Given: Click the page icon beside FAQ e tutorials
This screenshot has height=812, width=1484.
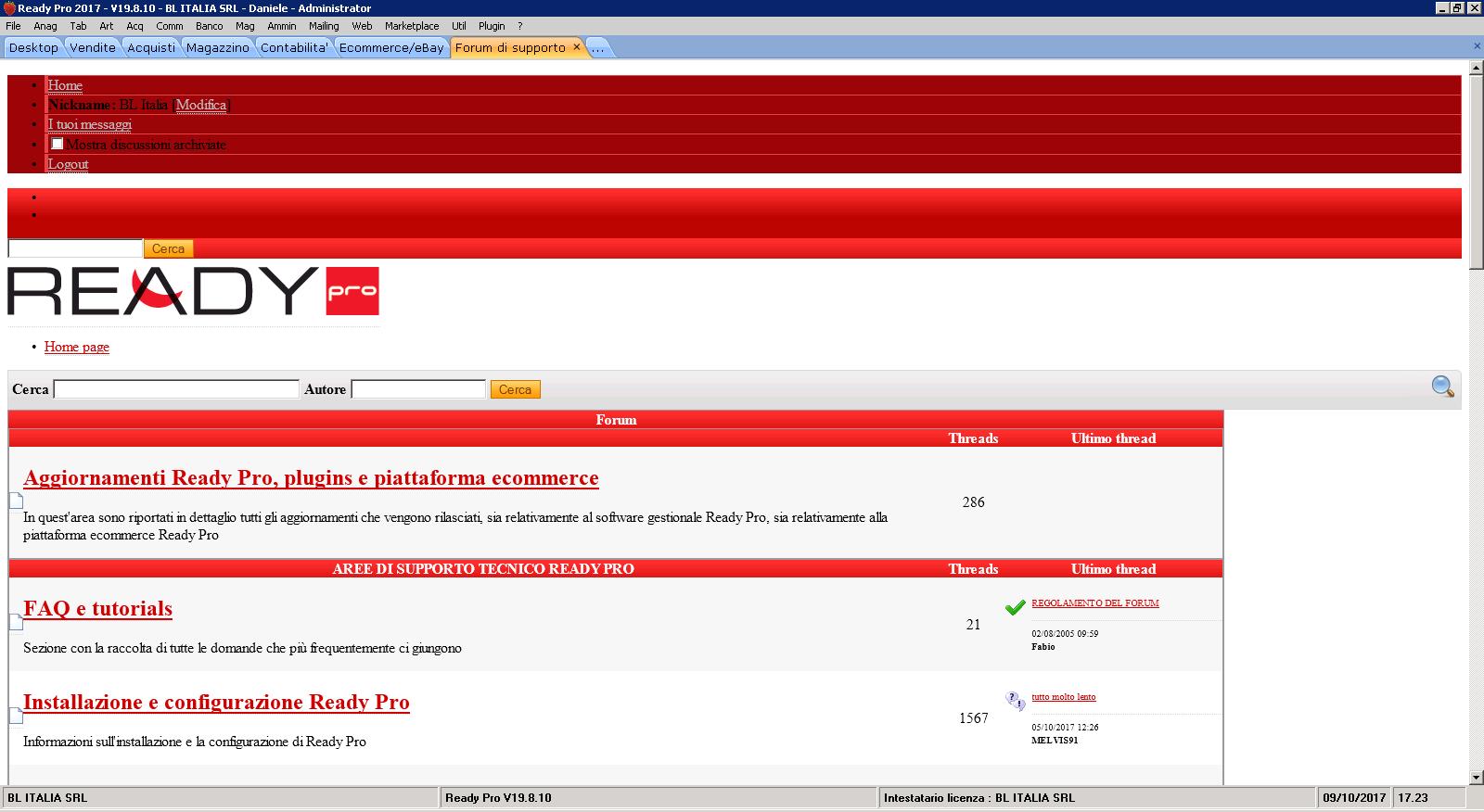Looking at the screenshot, I should click(16, 621).
